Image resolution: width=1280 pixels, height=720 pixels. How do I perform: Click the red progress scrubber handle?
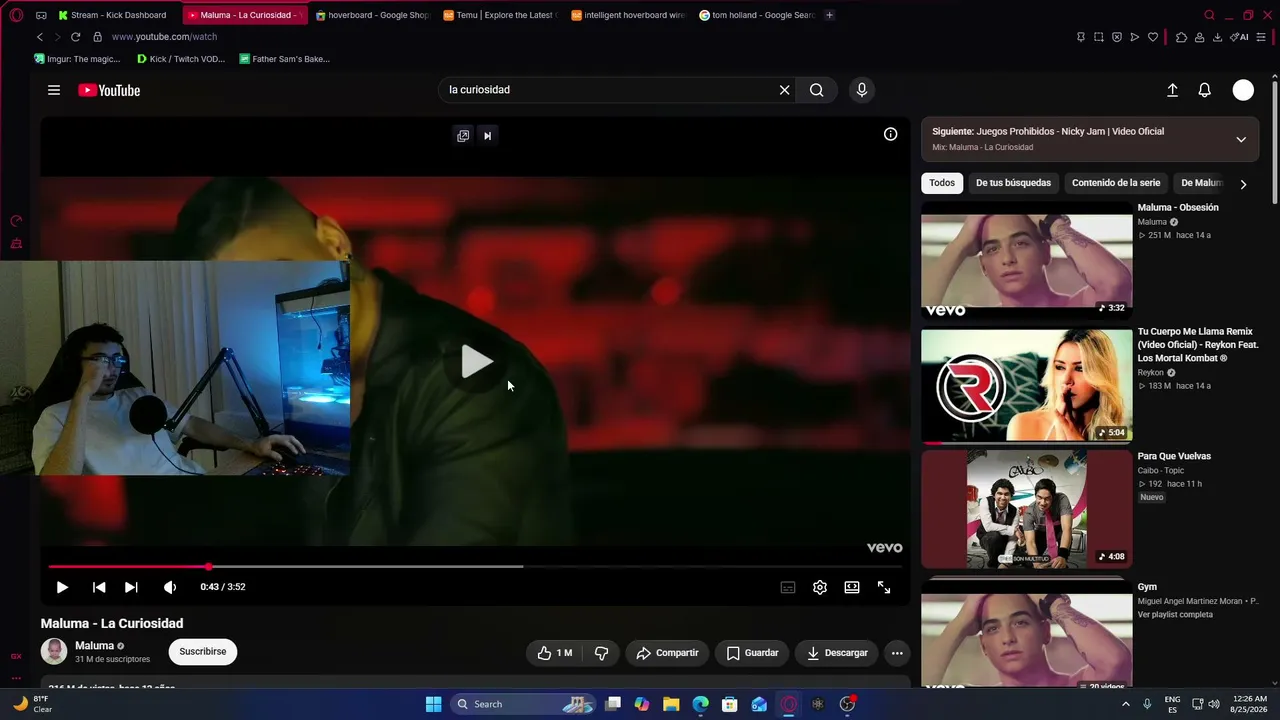coord(209,567)
